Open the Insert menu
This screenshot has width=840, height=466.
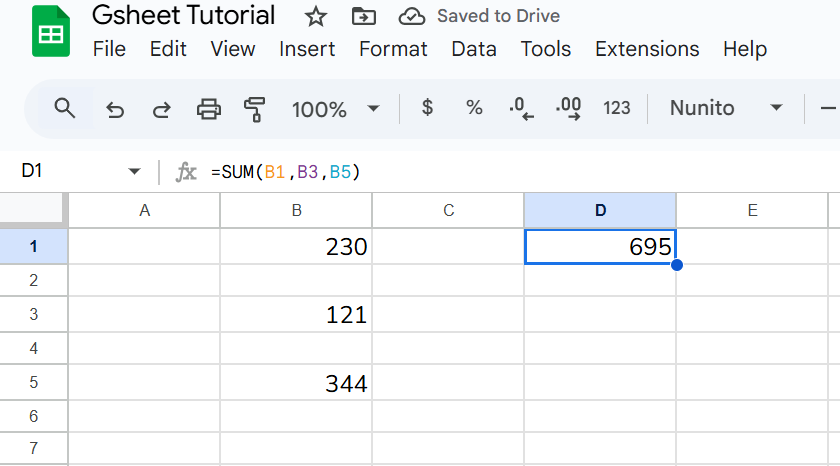[x=307, y=49]
